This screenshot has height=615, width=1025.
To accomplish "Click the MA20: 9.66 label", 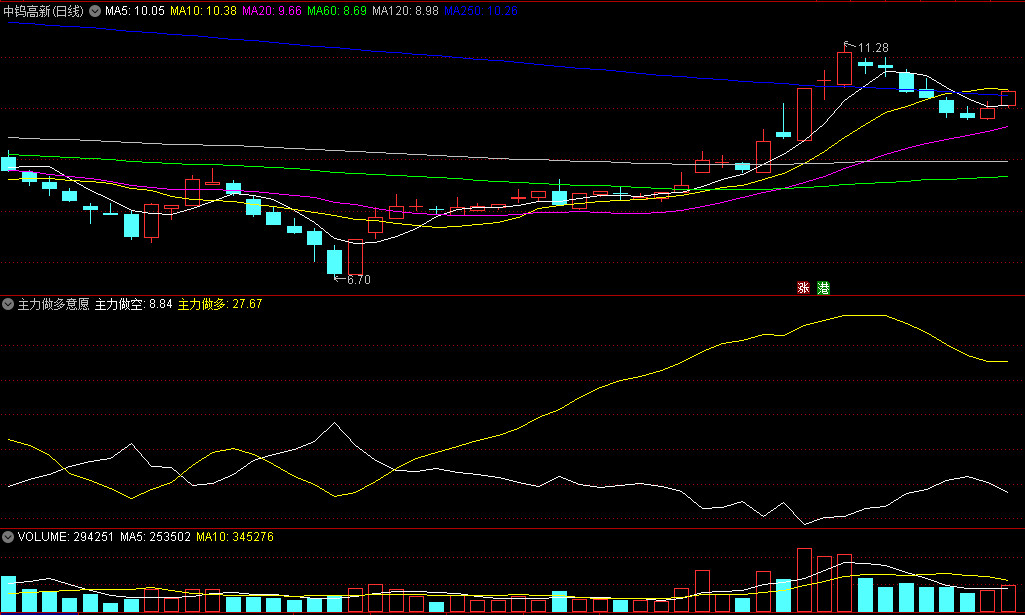I will pos(272,11).
